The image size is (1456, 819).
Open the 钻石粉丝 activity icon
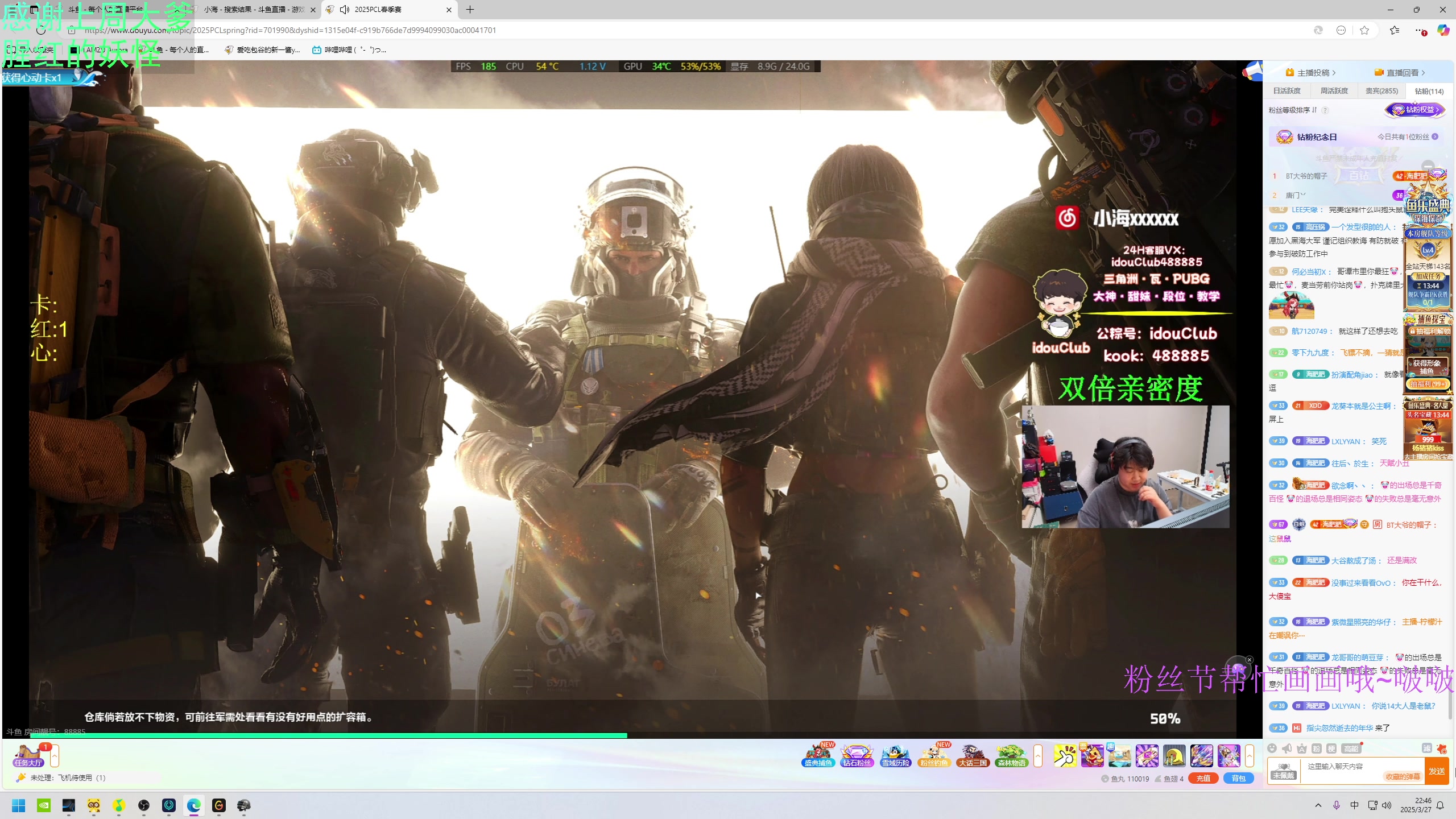[857, 755]
